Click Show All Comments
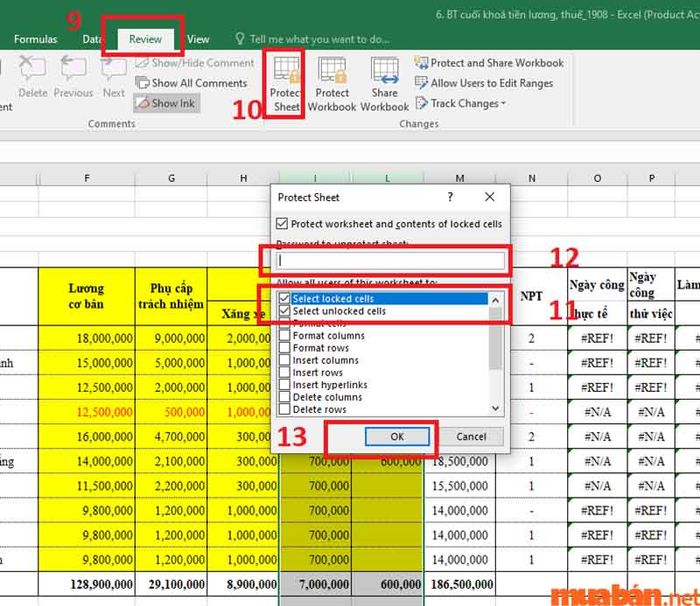The width and height of the screenshot is (700, 606). tap(191, 83)
